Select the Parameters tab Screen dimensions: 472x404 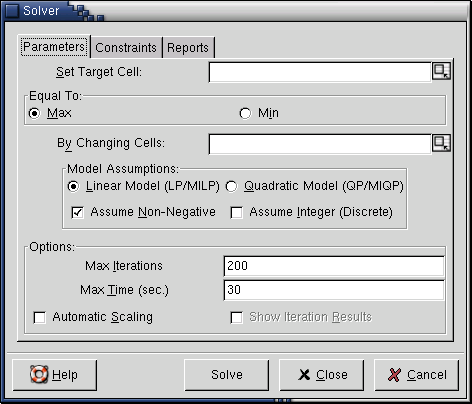pyautogui.click(x=54, y=47)
